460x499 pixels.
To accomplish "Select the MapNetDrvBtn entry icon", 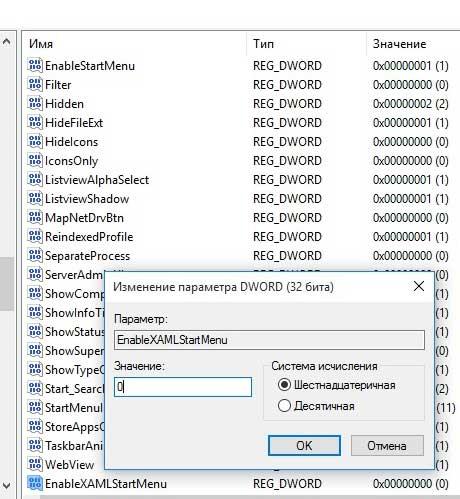I will (x=35, y=217).
